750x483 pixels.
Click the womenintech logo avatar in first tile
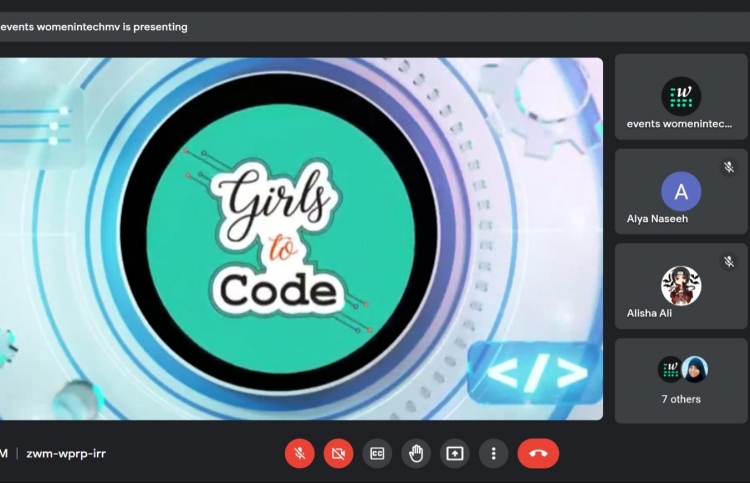pos(681,96)
